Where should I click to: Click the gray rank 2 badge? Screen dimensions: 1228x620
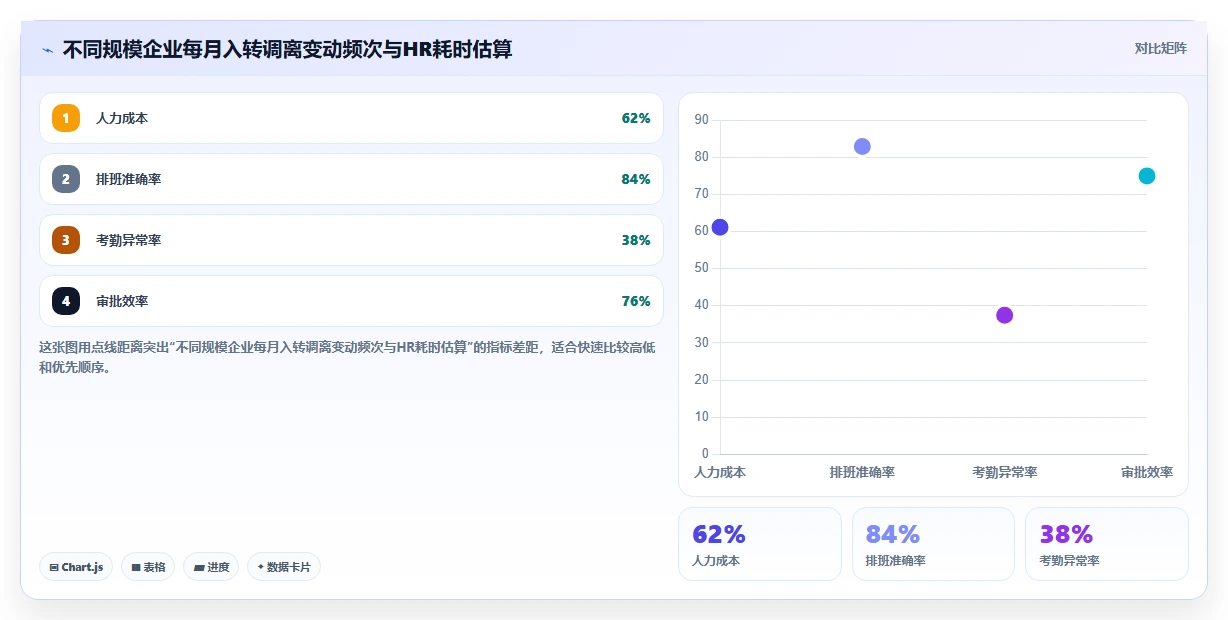tap(66, 179)
